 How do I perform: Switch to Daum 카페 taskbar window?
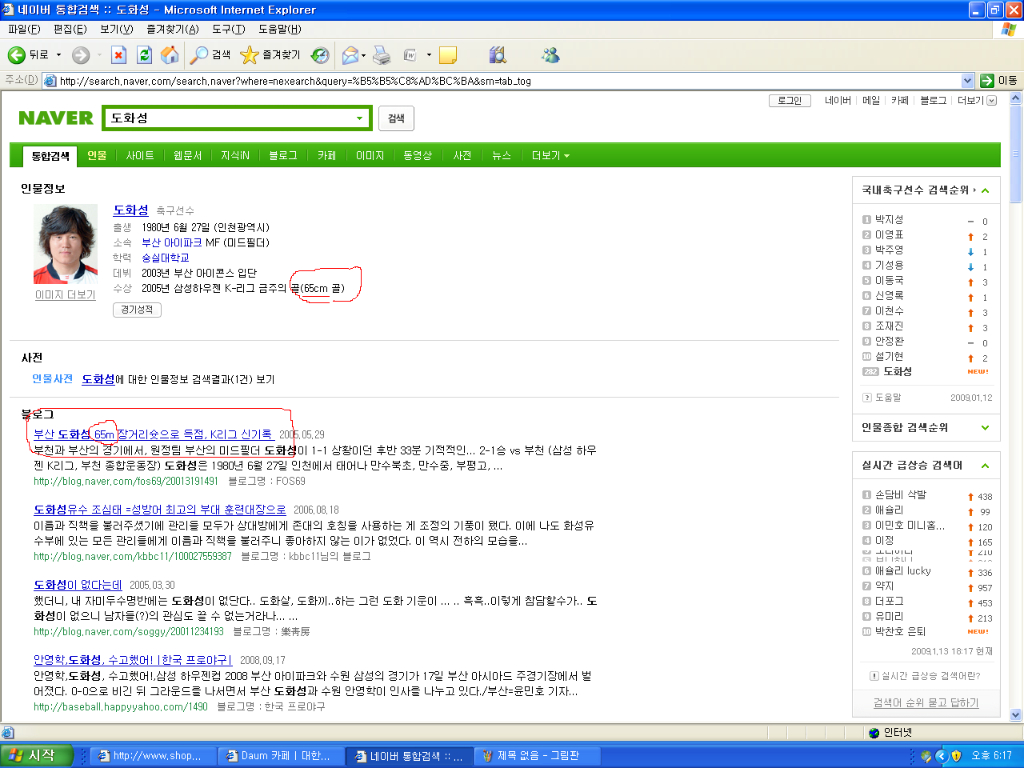[x=279, y=756]
